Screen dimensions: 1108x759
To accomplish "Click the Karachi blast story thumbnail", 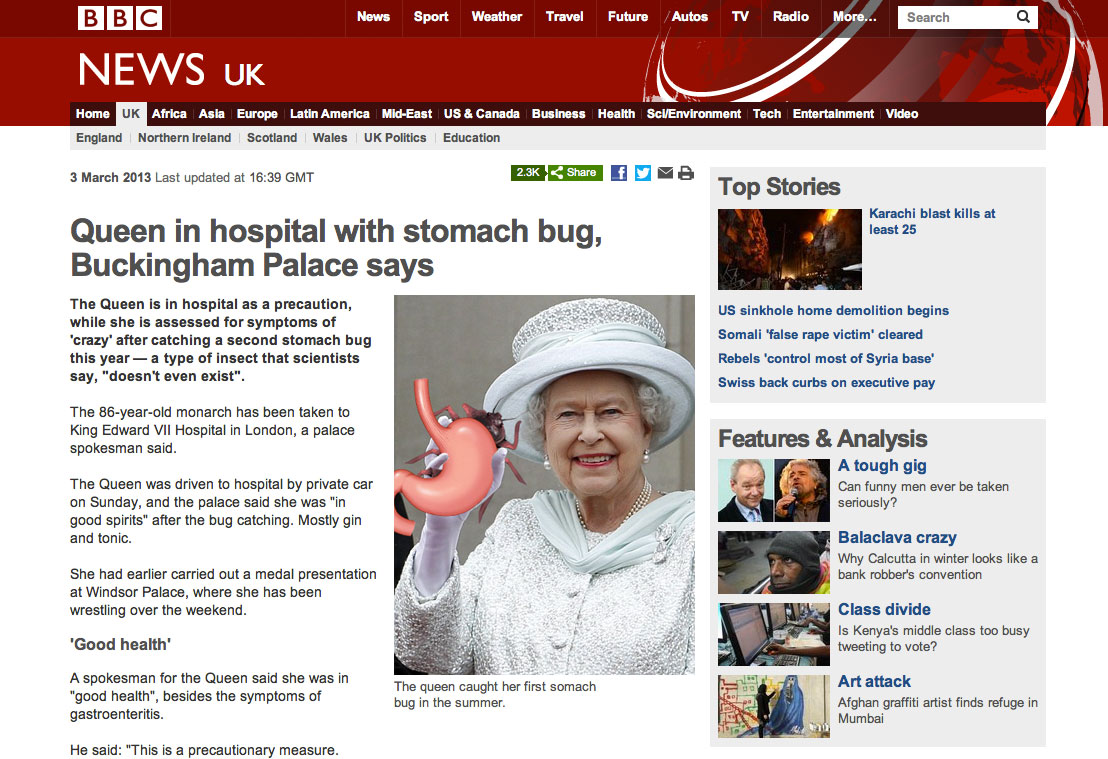I will click(790, 249).
